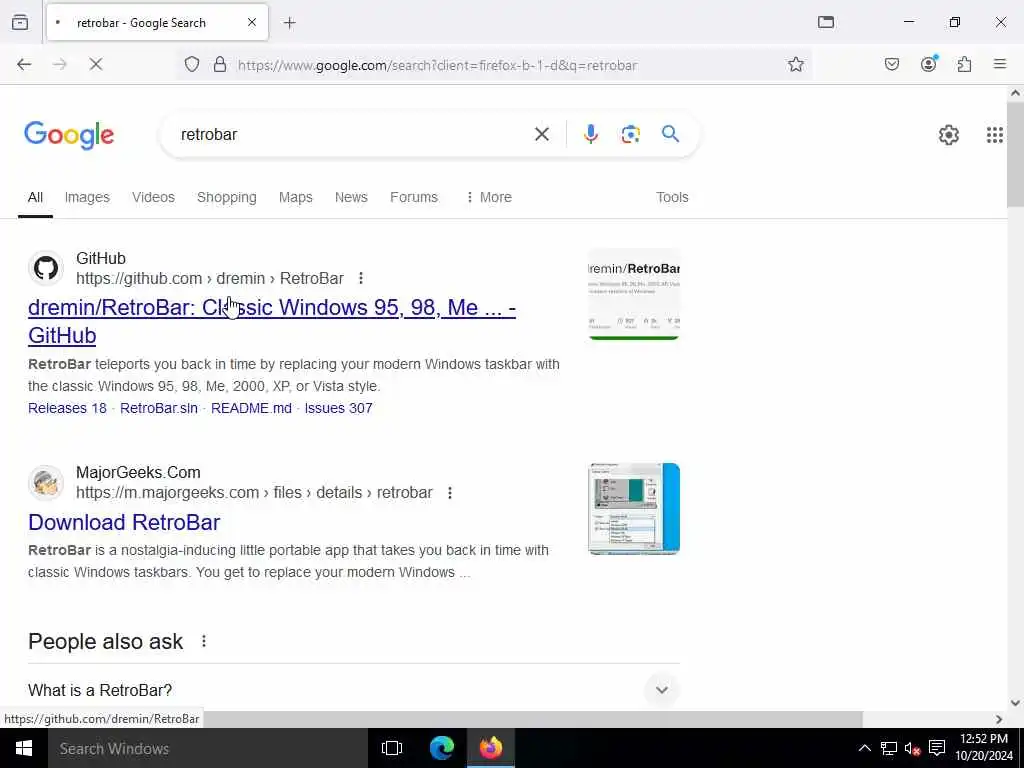The height and width of the screenshot is (768, 1024).
Task: Focus the browser address bar
Action: (496, 65)
